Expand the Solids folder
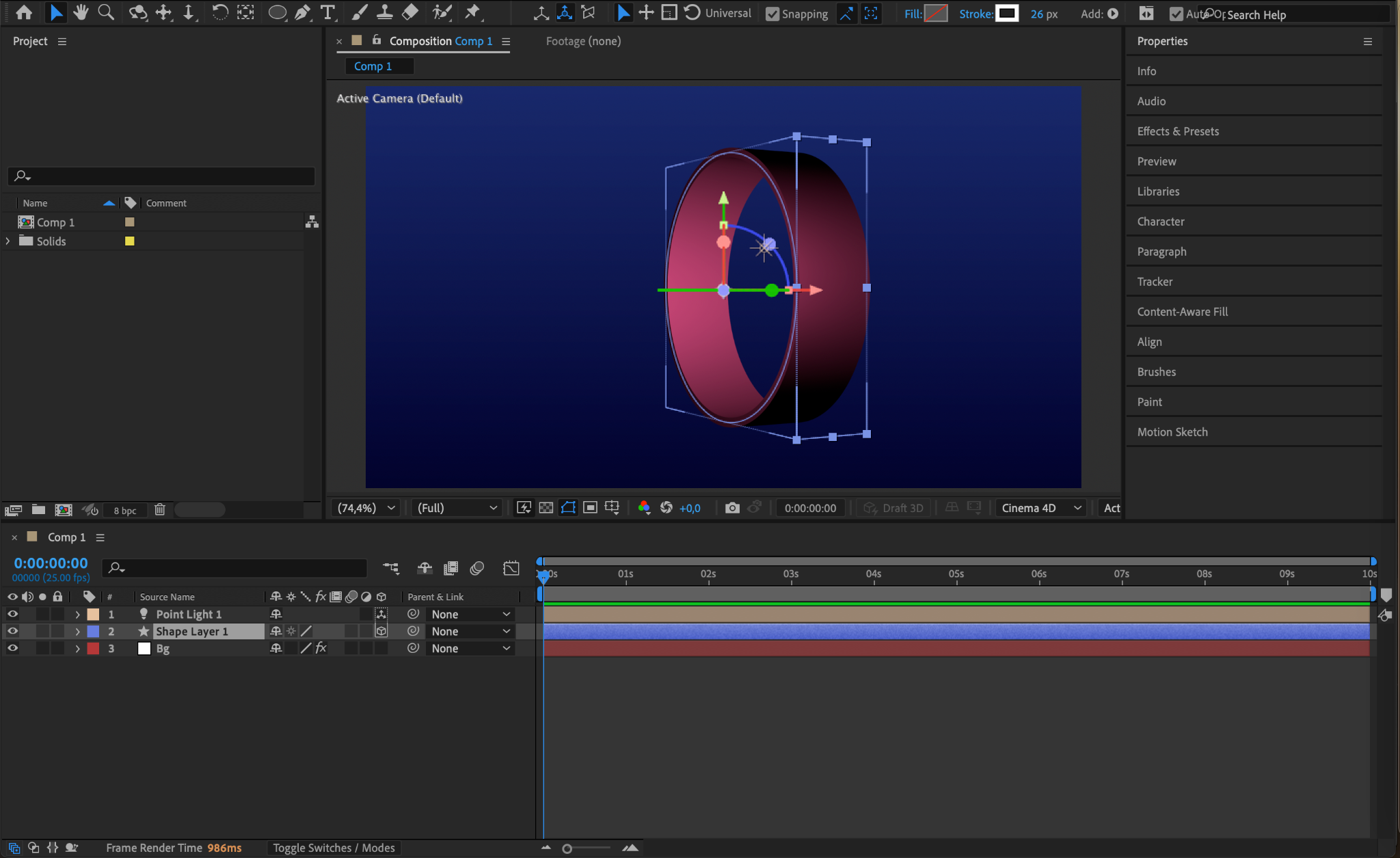Viewport: 1400px width, 858px height. pyautogui.click(x=8, y=241)
